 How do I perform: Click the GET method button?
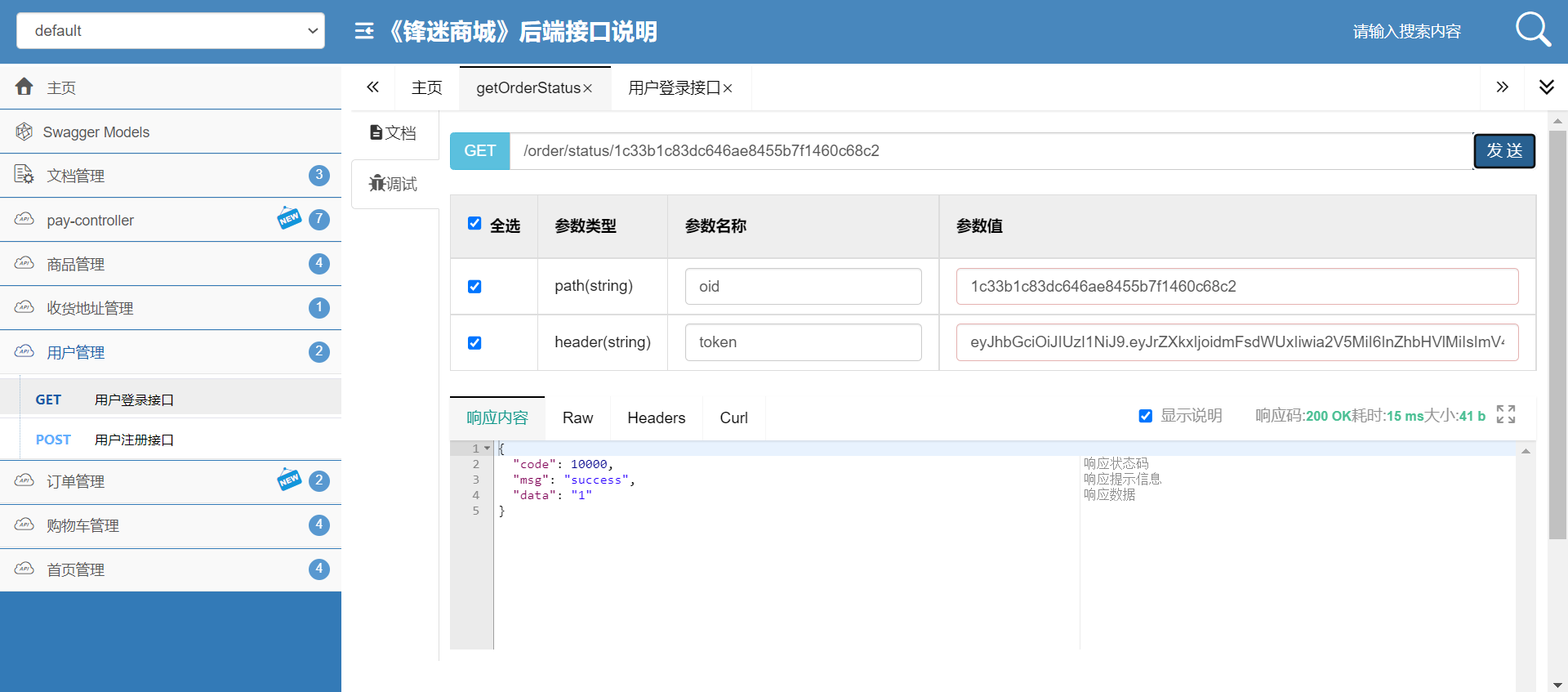coord(480,151)
